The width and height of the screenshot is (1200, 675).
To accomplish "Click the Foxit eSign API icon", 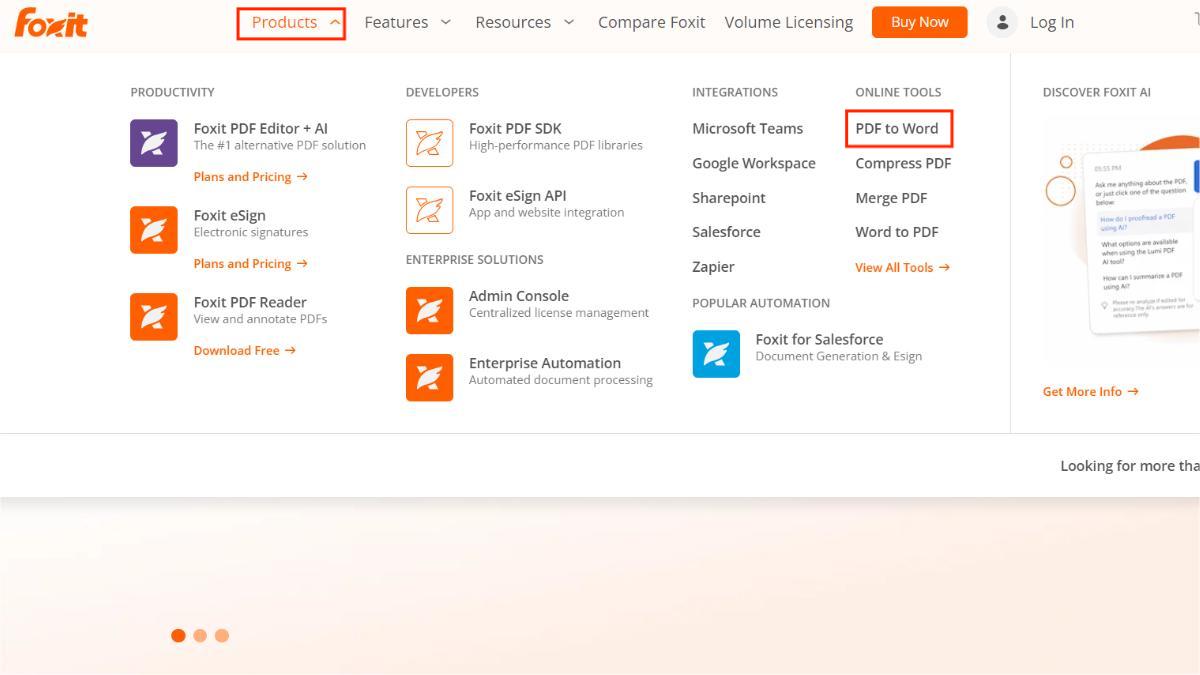I will (x=429, y=210).
